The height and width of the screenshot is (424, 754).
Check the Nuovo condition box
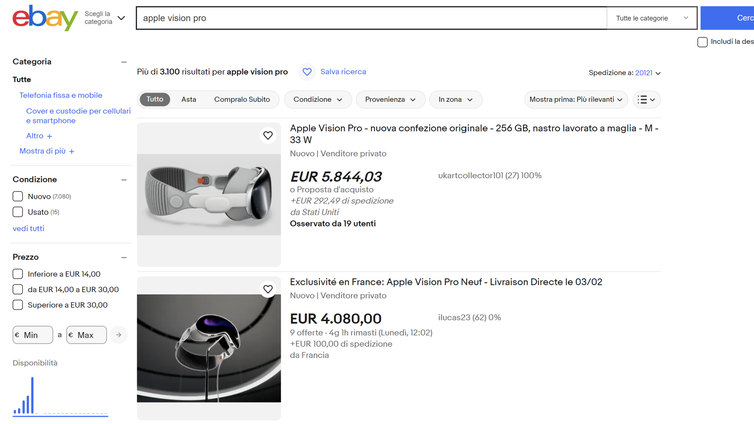tap(18, 197)
